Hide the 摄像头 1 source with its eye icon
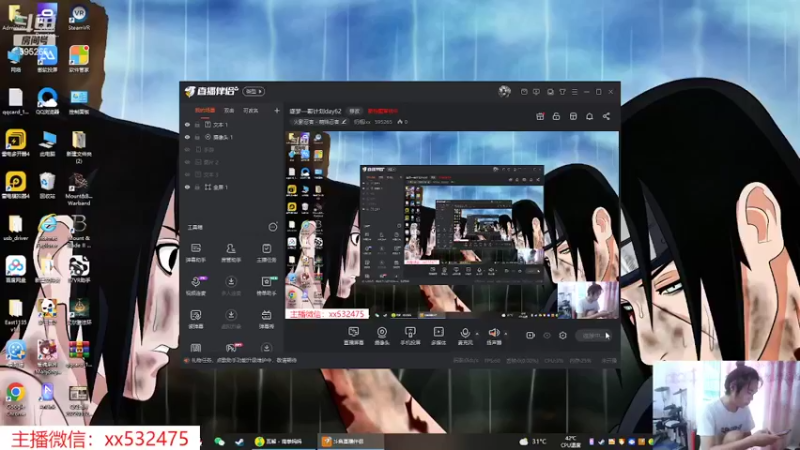800x450 pixels. point(187,137)
